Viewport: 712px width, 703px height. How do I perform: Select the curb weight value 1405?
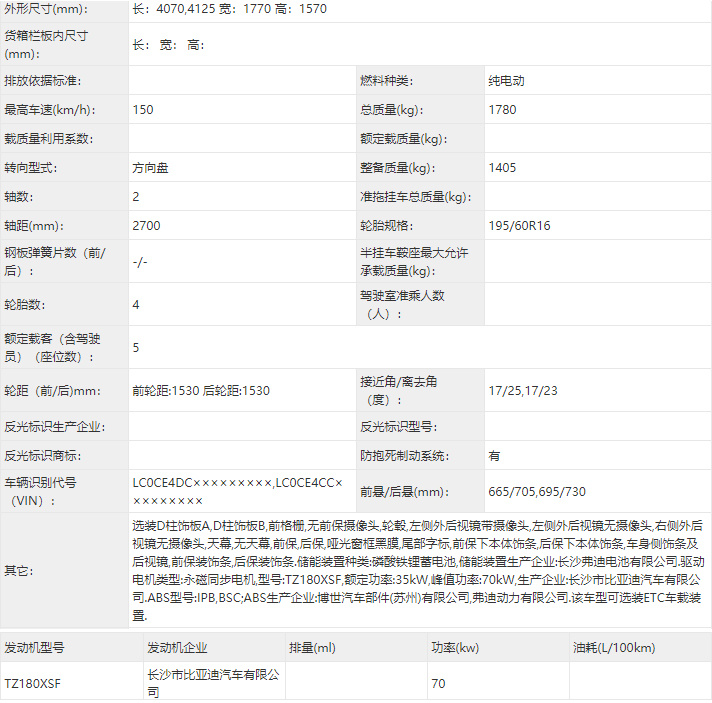point(502,168)
